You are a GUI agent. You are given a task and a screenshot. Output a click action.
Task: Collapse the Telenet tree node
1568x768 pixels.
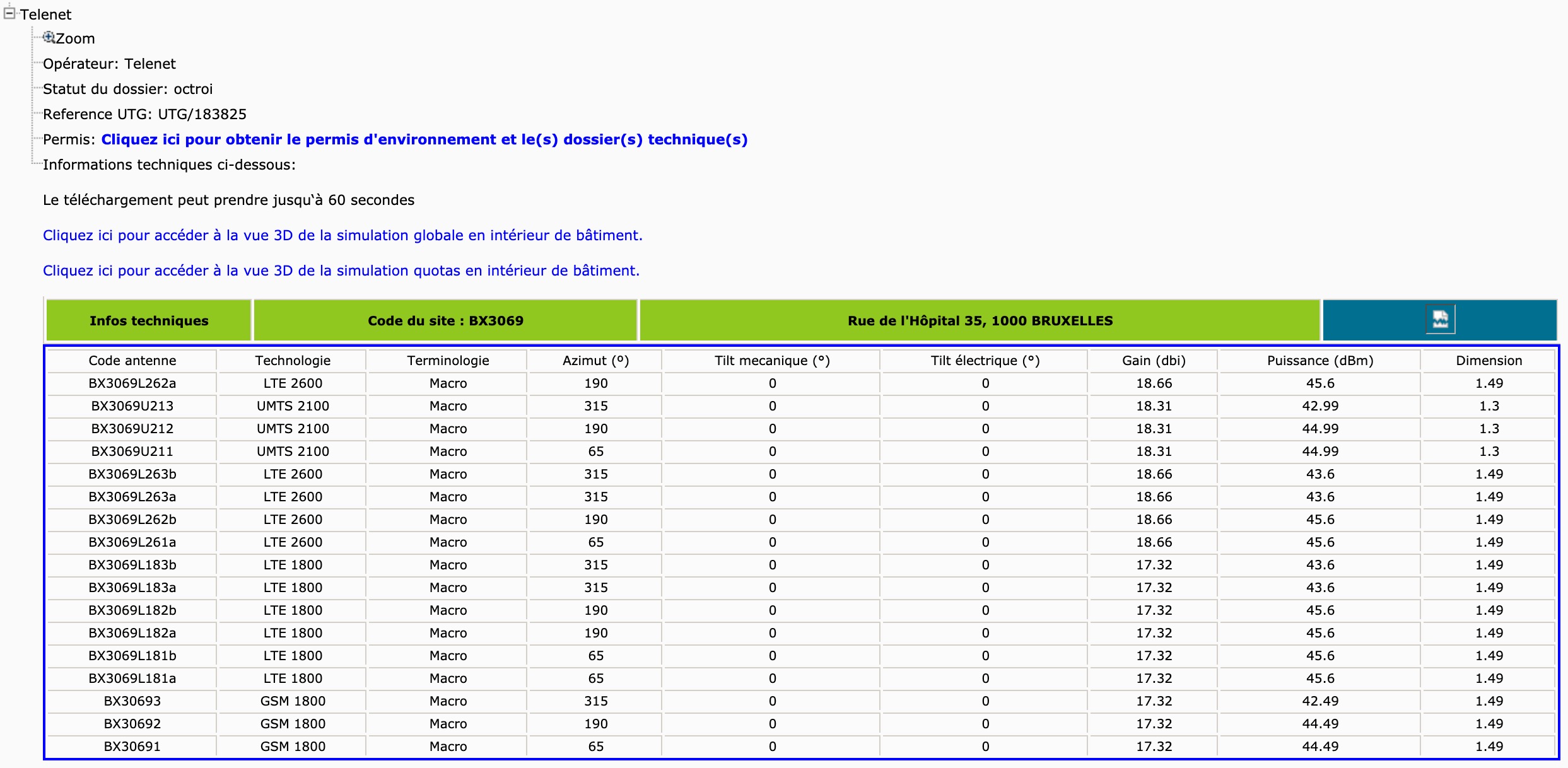tap(9, 13)
